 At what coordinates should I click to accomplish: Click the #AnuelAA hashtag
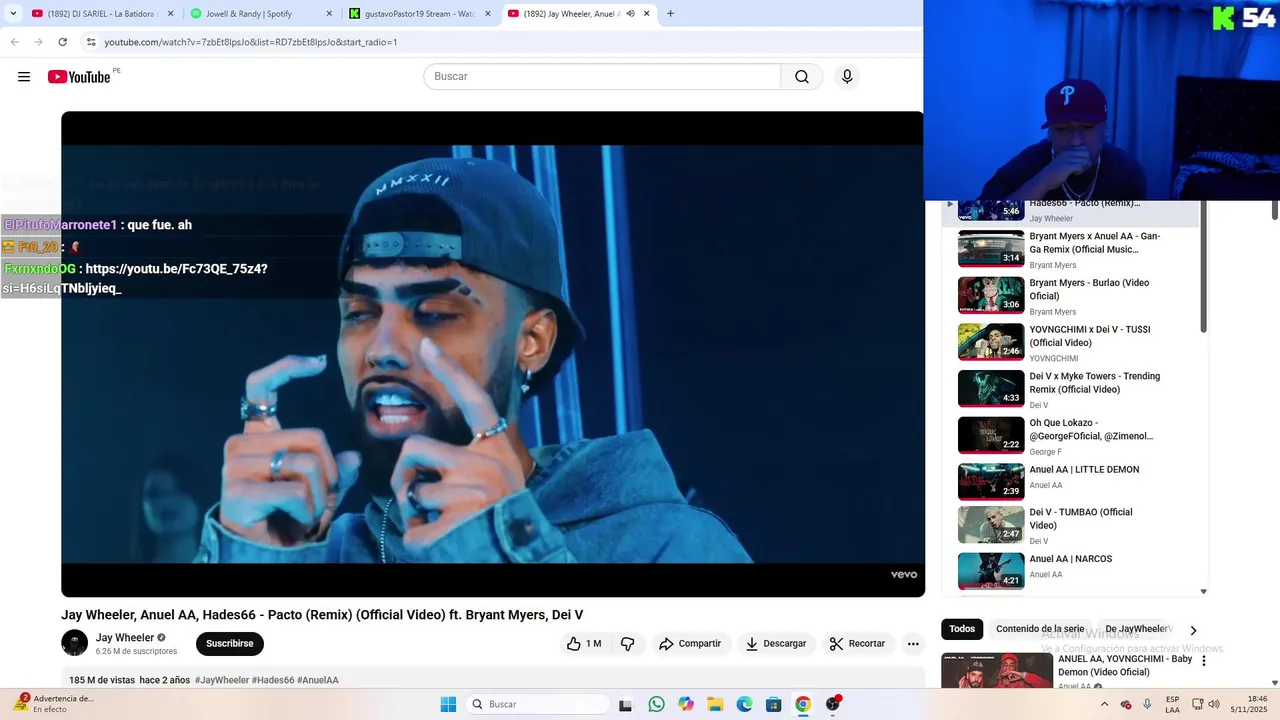tap(318, 680)
